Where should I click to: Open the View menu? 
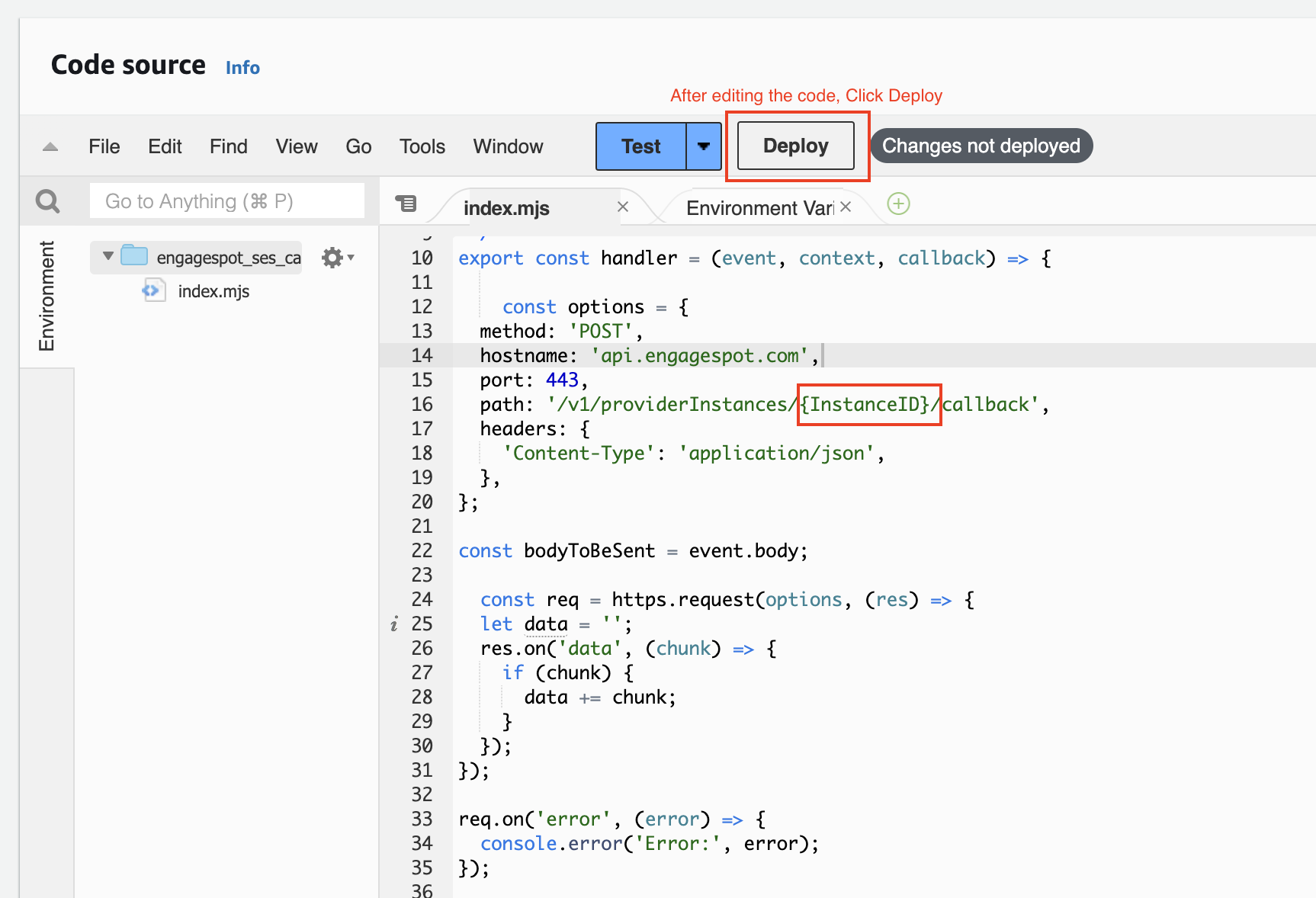tap(297, 146)
